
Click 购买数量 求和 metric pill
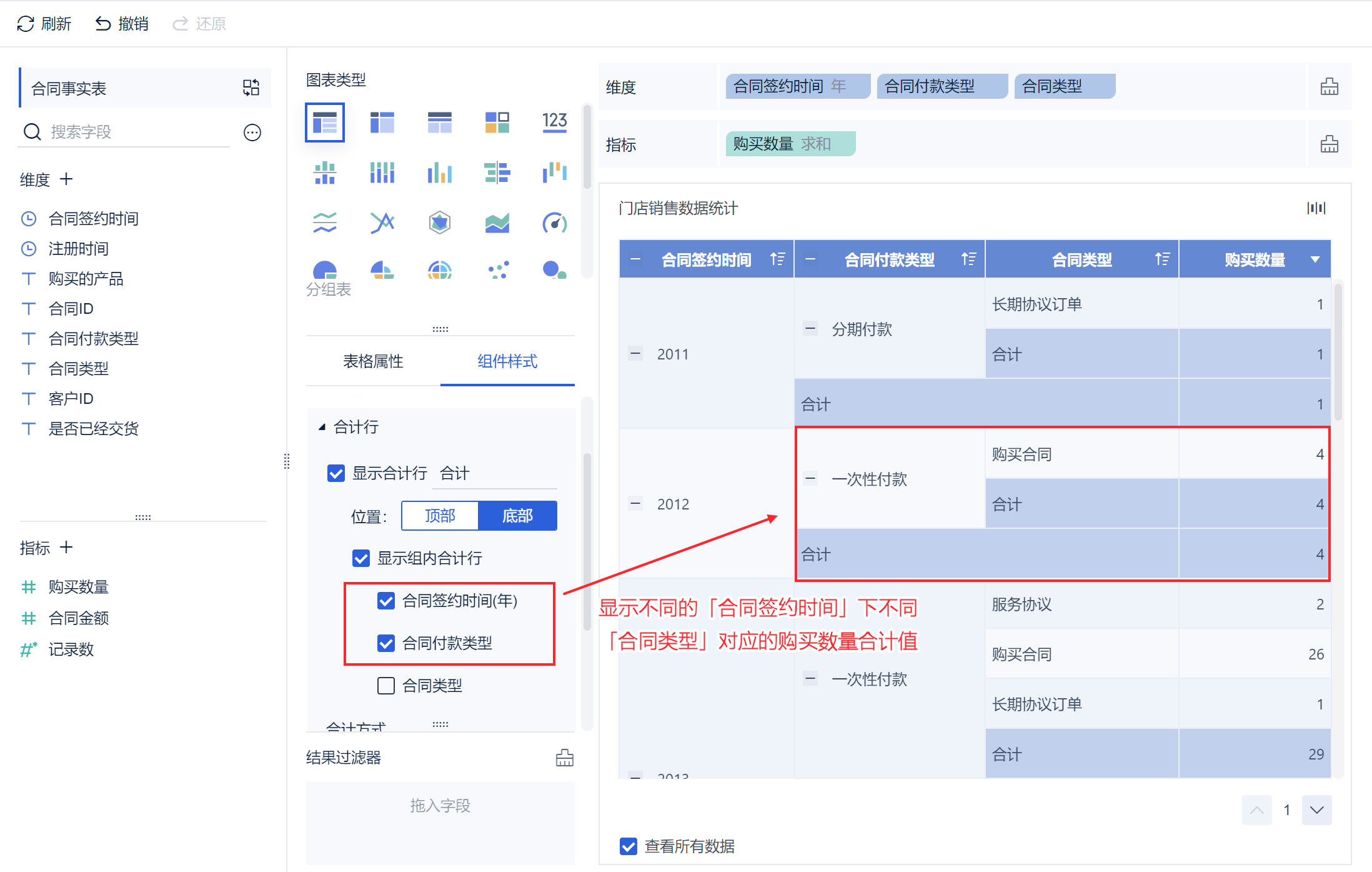tap(790, 144)
